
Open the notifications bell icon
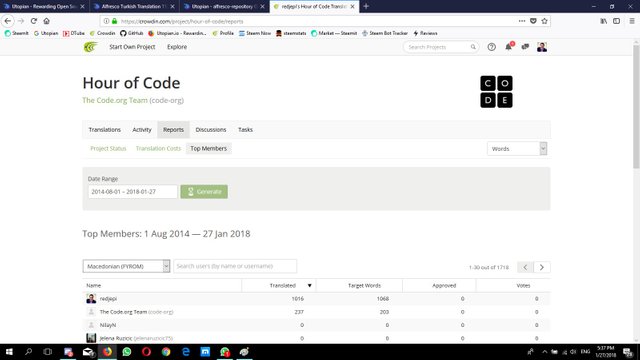[509, 47]
